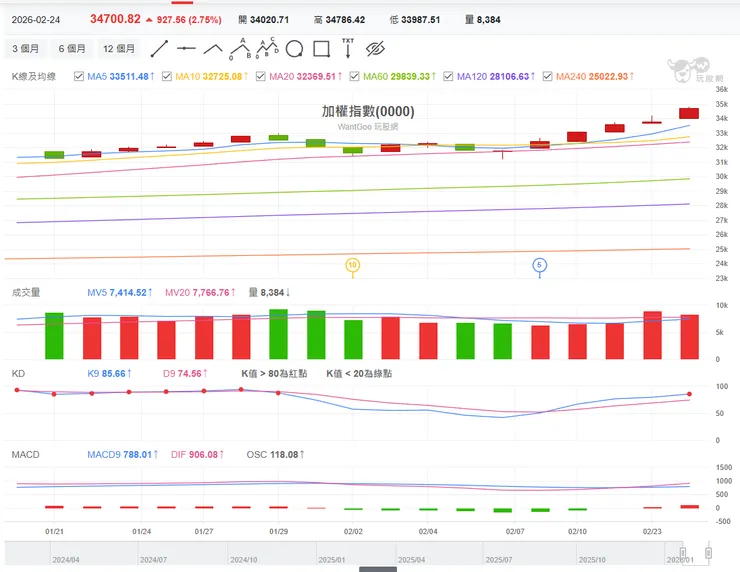Select the trend line drawing tool
Viewport: 740px width, 572px height.
point(159,49)
